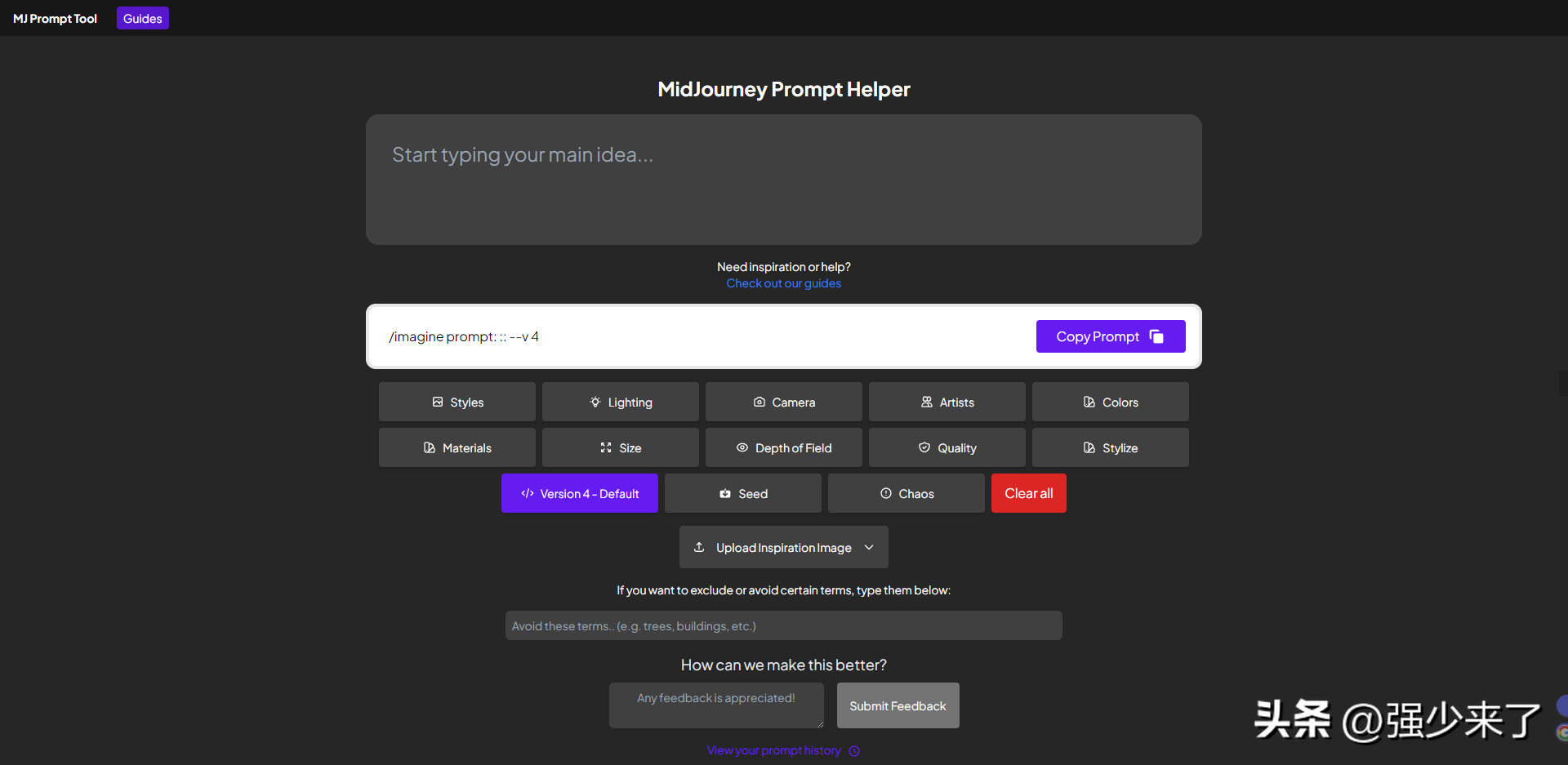Select the /imagine prompt output text
1568x765 pixels.
pyautogui.click(x=464, y=336)
